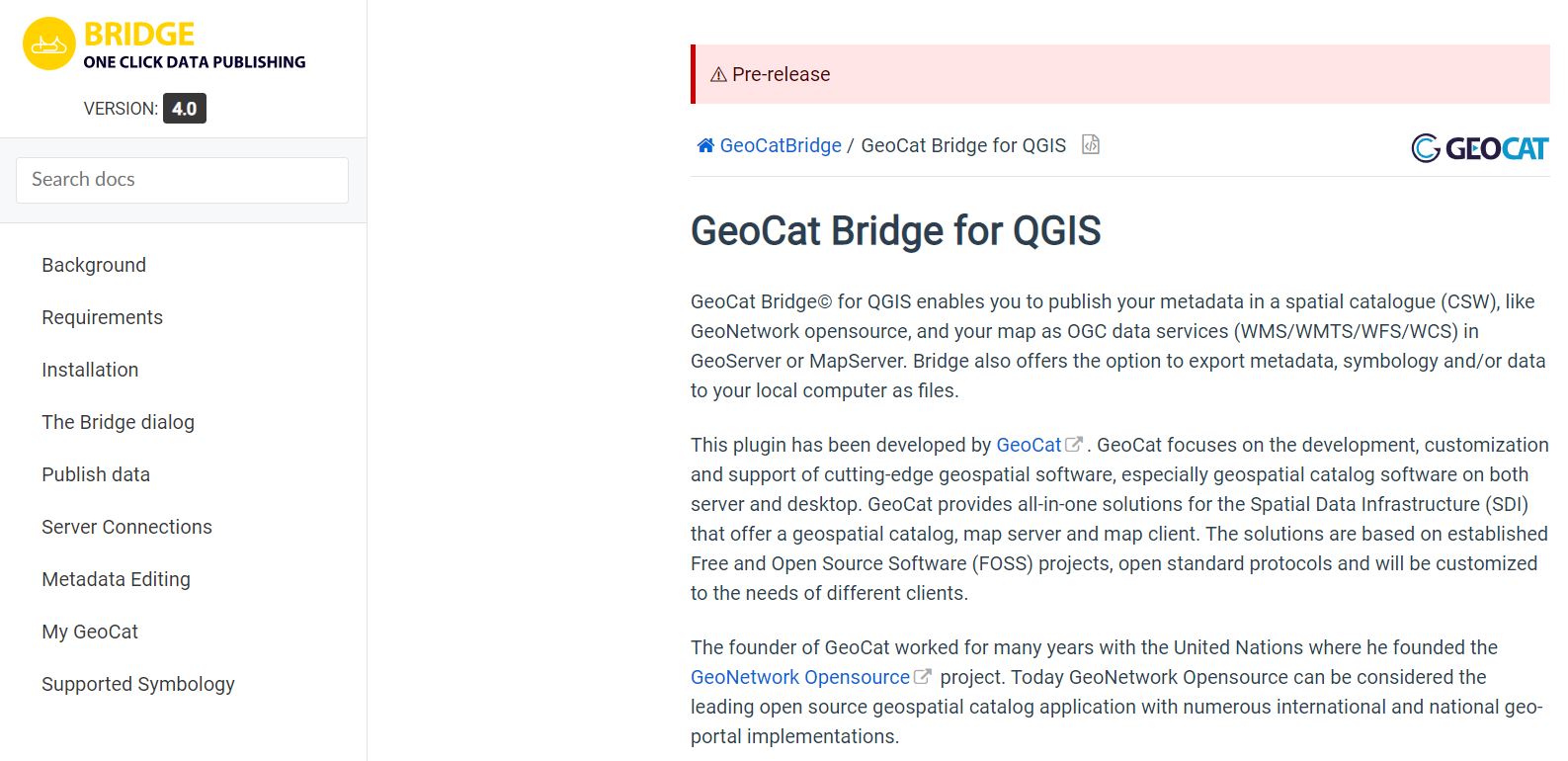Viewport: 1568px width, 761px height.
Task: Open Server Connections documentation
Action: [x=126, y=527]
